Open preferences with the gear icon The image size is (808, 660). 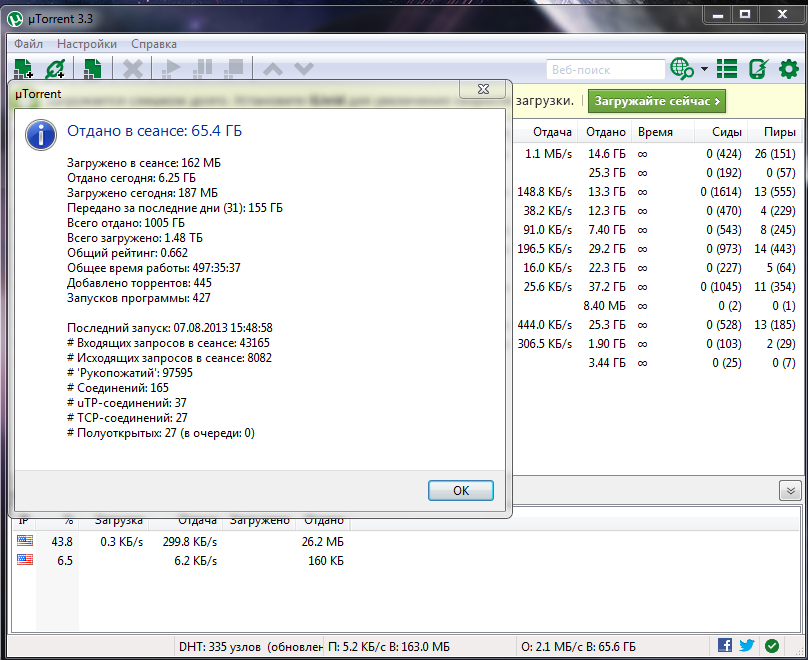(x=788, y=69)
